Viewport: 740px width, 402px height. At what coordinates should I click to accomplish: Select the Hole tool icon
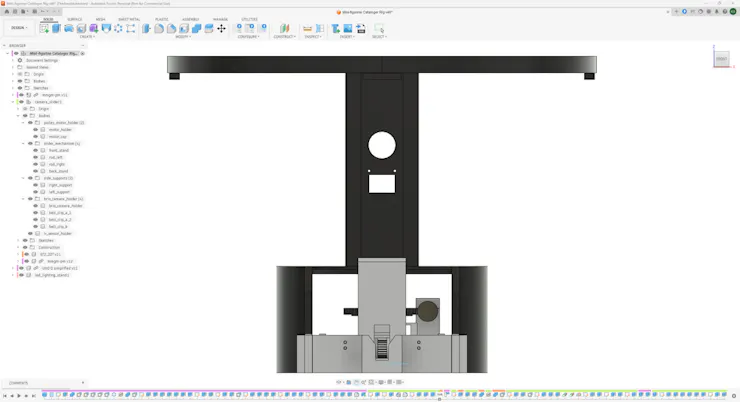coord(81,29)
